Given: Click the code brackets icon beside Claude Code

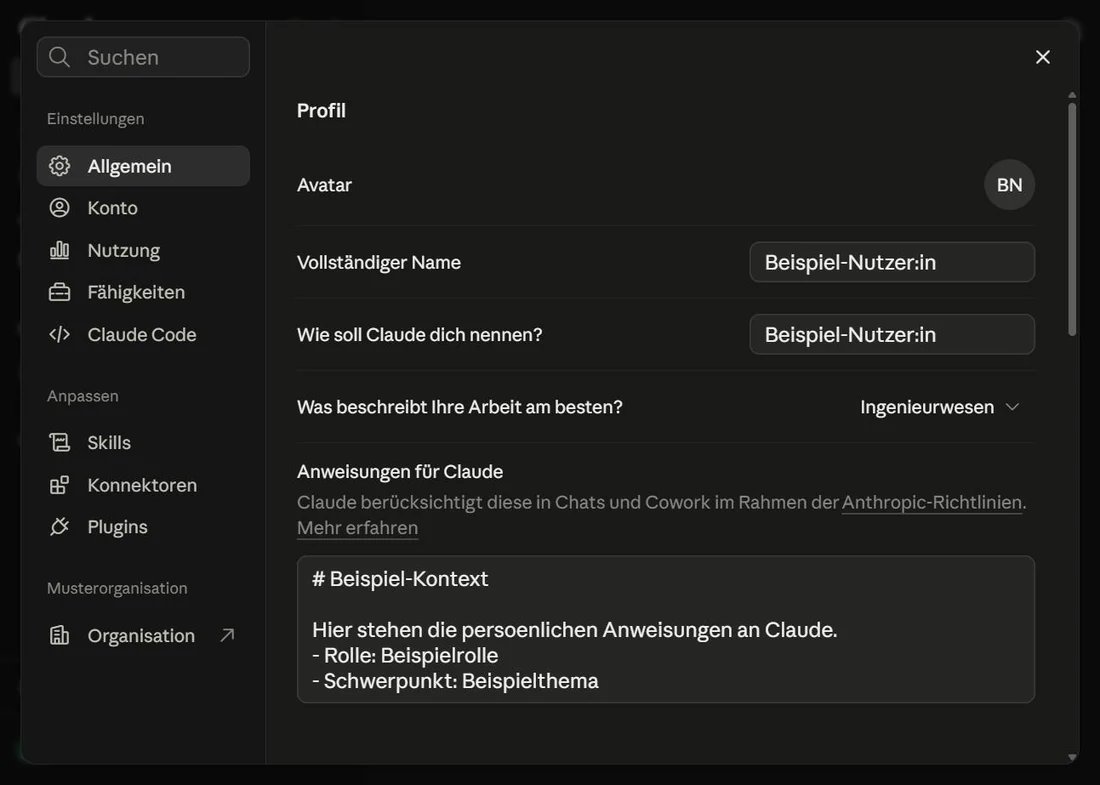Looking at the screenshot, I should coord(60,335).
